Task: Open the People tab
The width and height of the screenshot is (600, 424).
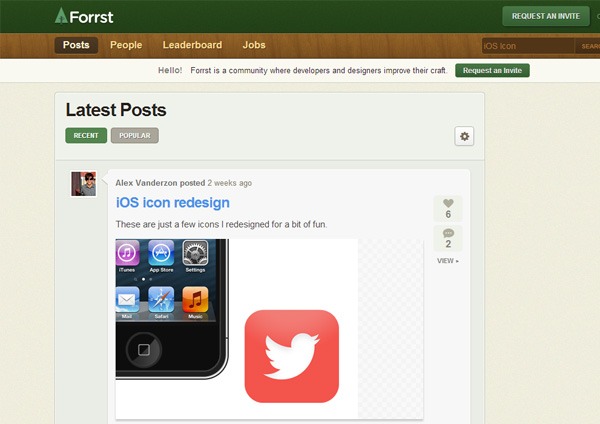Action: click(x=126, y=45)
